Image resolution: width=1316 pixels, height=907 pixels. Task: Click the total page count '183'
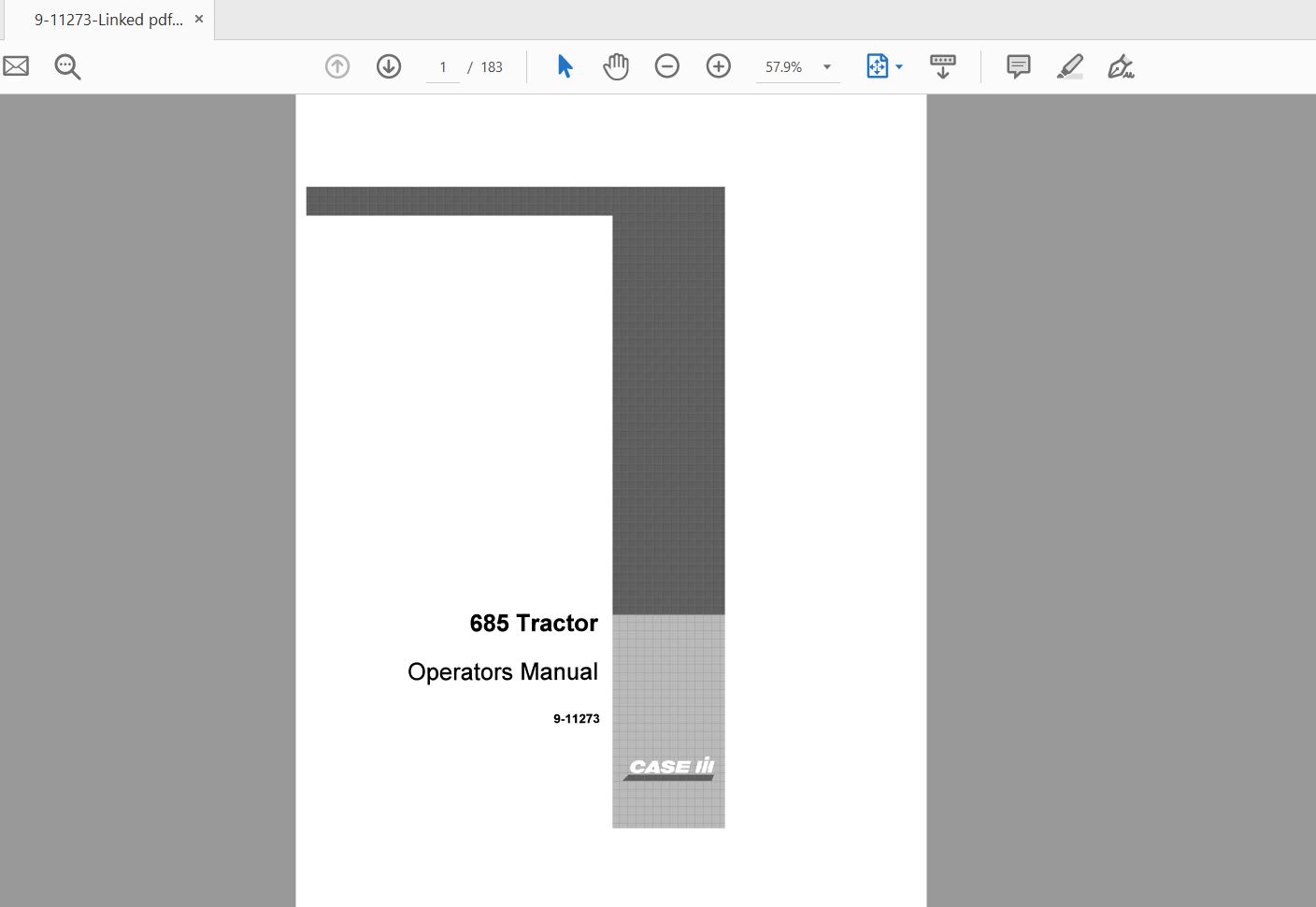(492, 67)
